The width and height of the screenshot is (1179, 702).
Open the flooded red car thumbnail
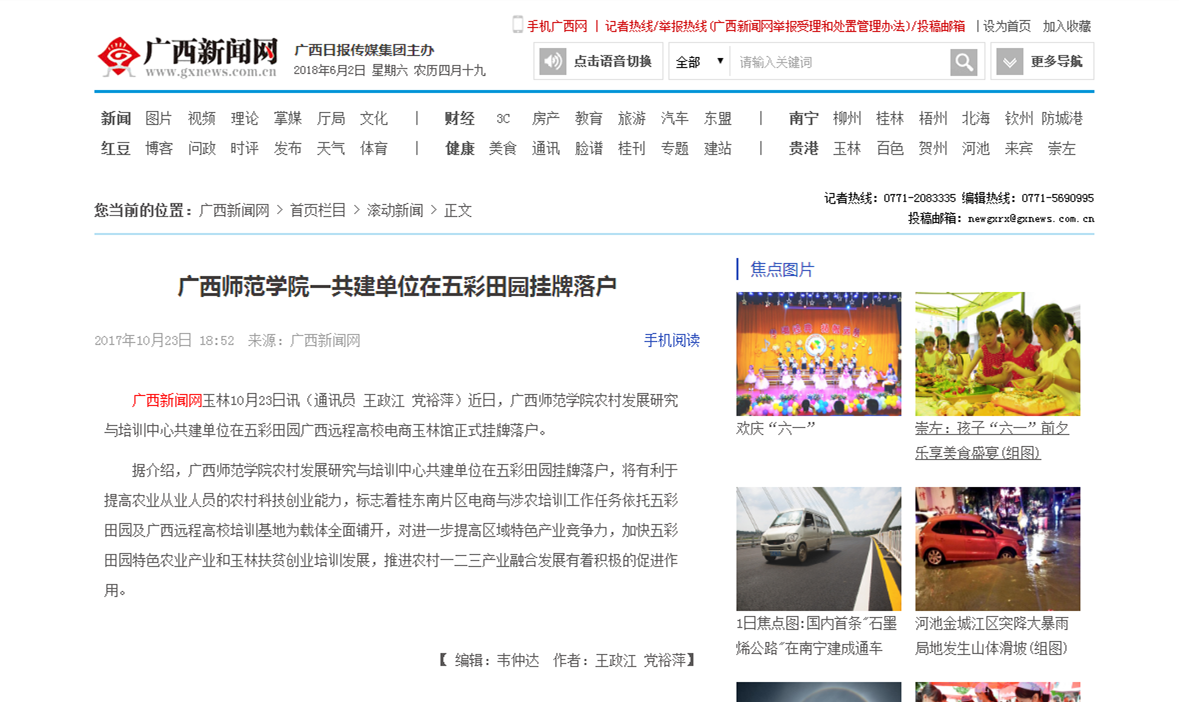click(997, 549)
